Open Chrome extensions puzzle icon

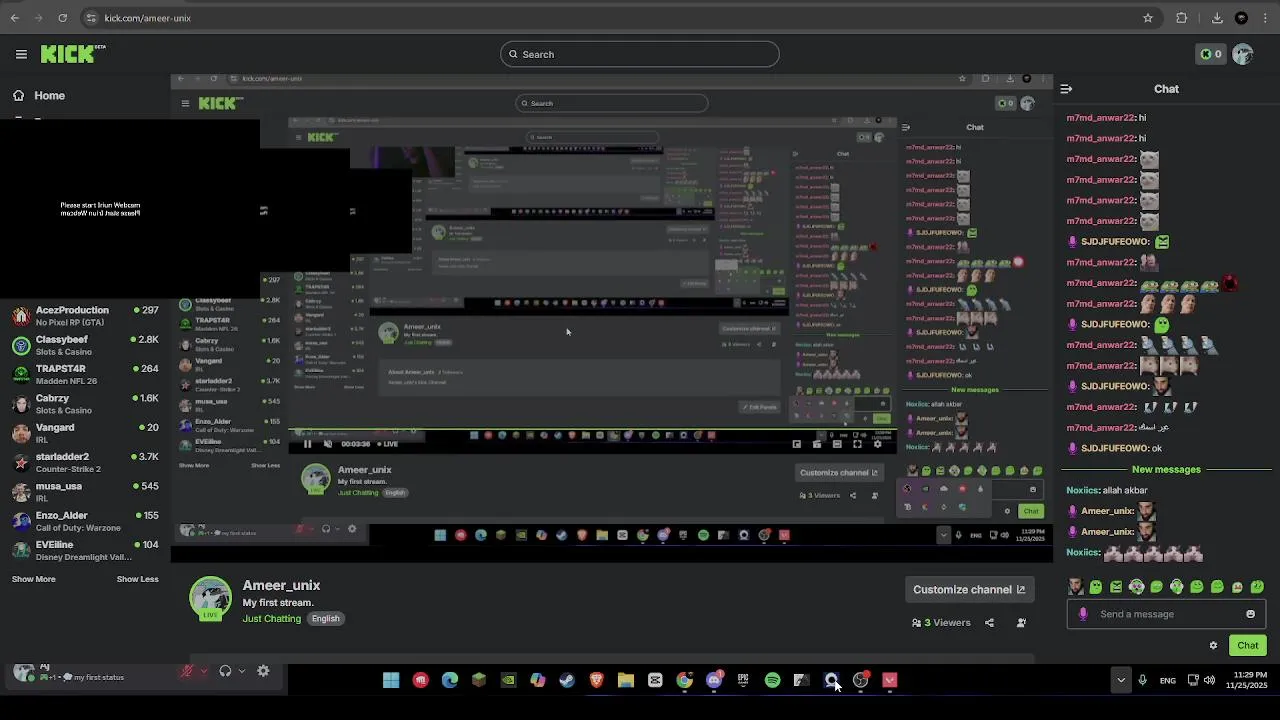click(x=1182, y=18)
